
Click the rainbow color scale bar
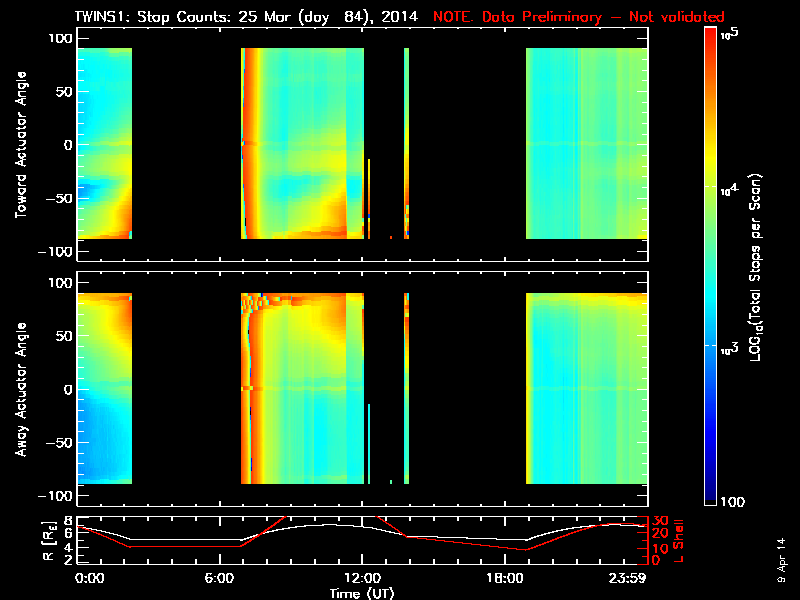coord(711,266)
